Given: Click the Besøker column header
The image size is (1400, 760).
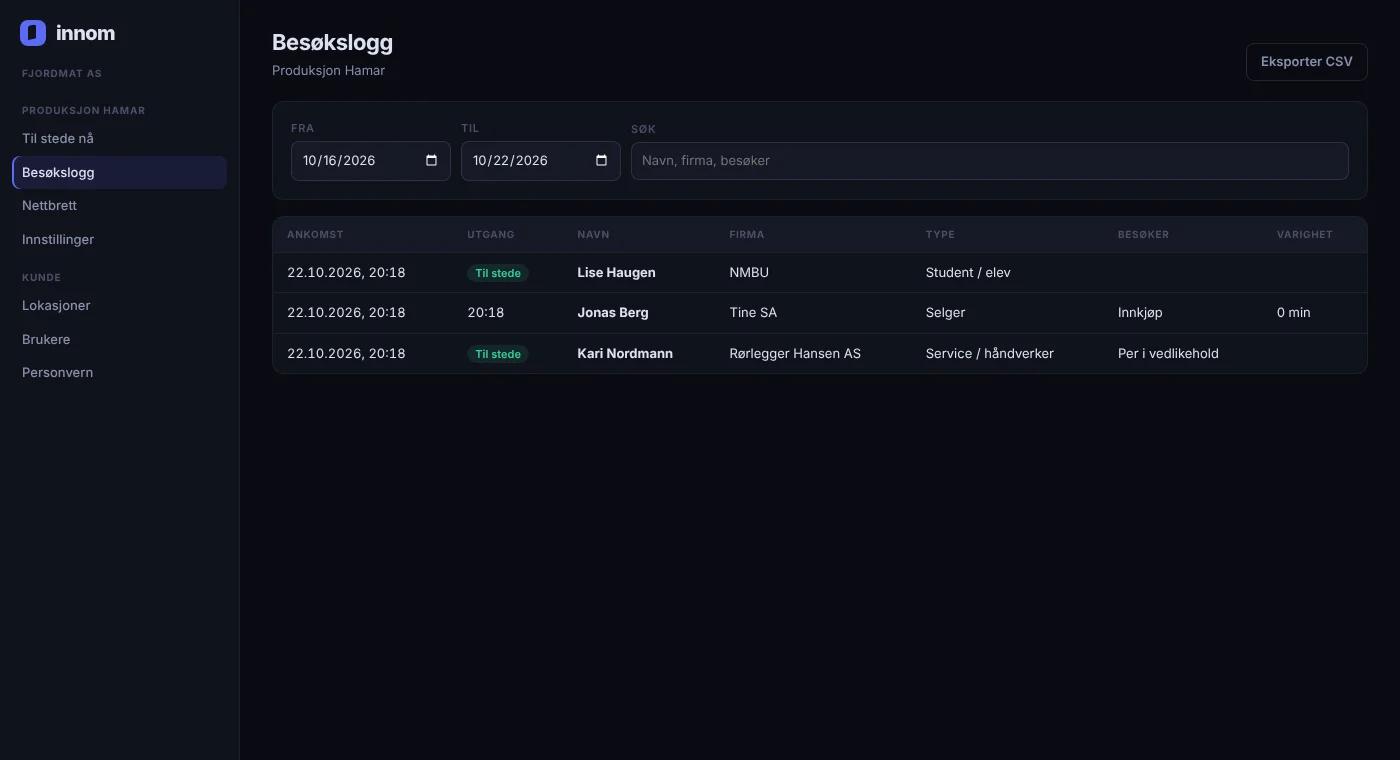Looking at the screenshot, I should 1143,235.
